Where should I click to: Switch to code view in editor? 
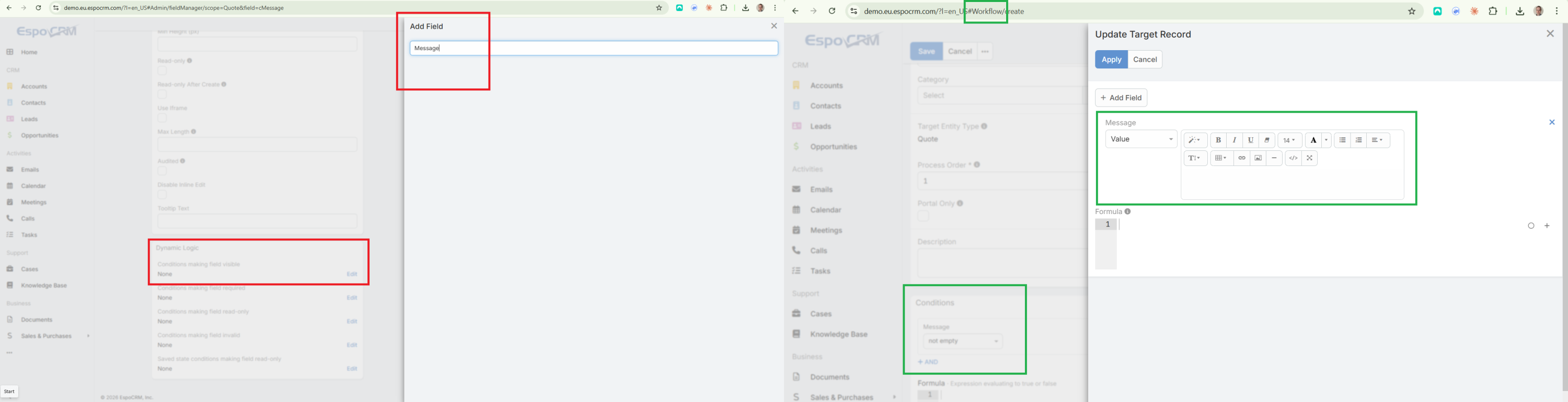point(1293,158)
